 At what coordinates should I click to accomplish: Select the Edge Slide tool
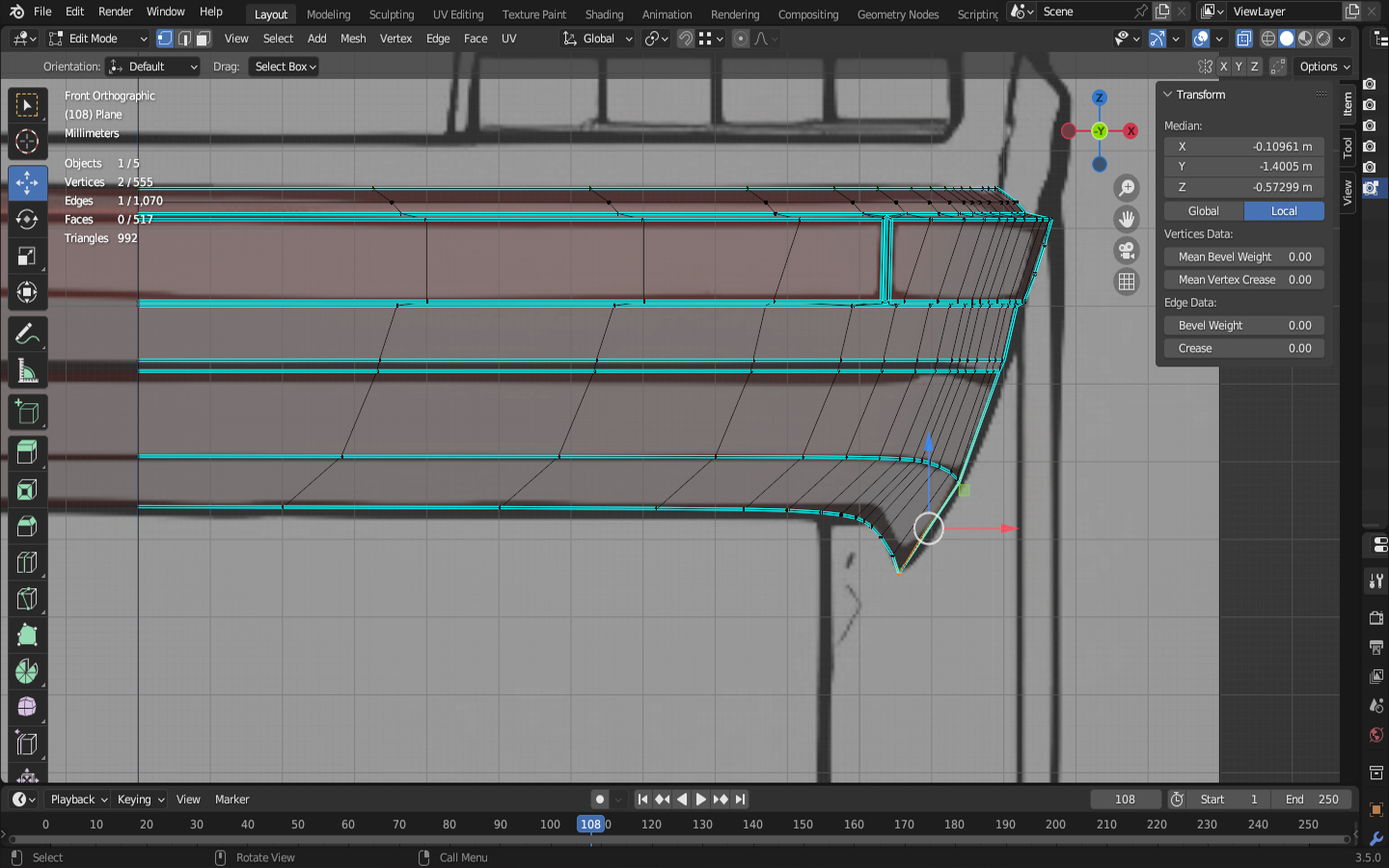point(27,744)
